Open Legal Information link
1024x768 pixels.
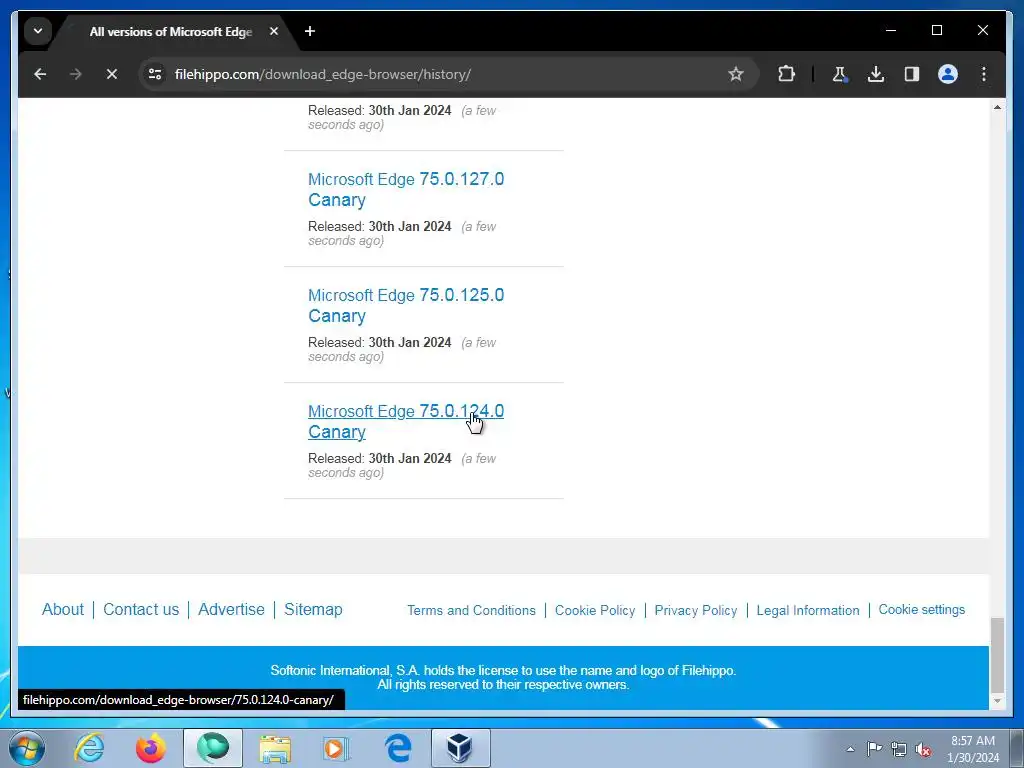coord(808,611)
